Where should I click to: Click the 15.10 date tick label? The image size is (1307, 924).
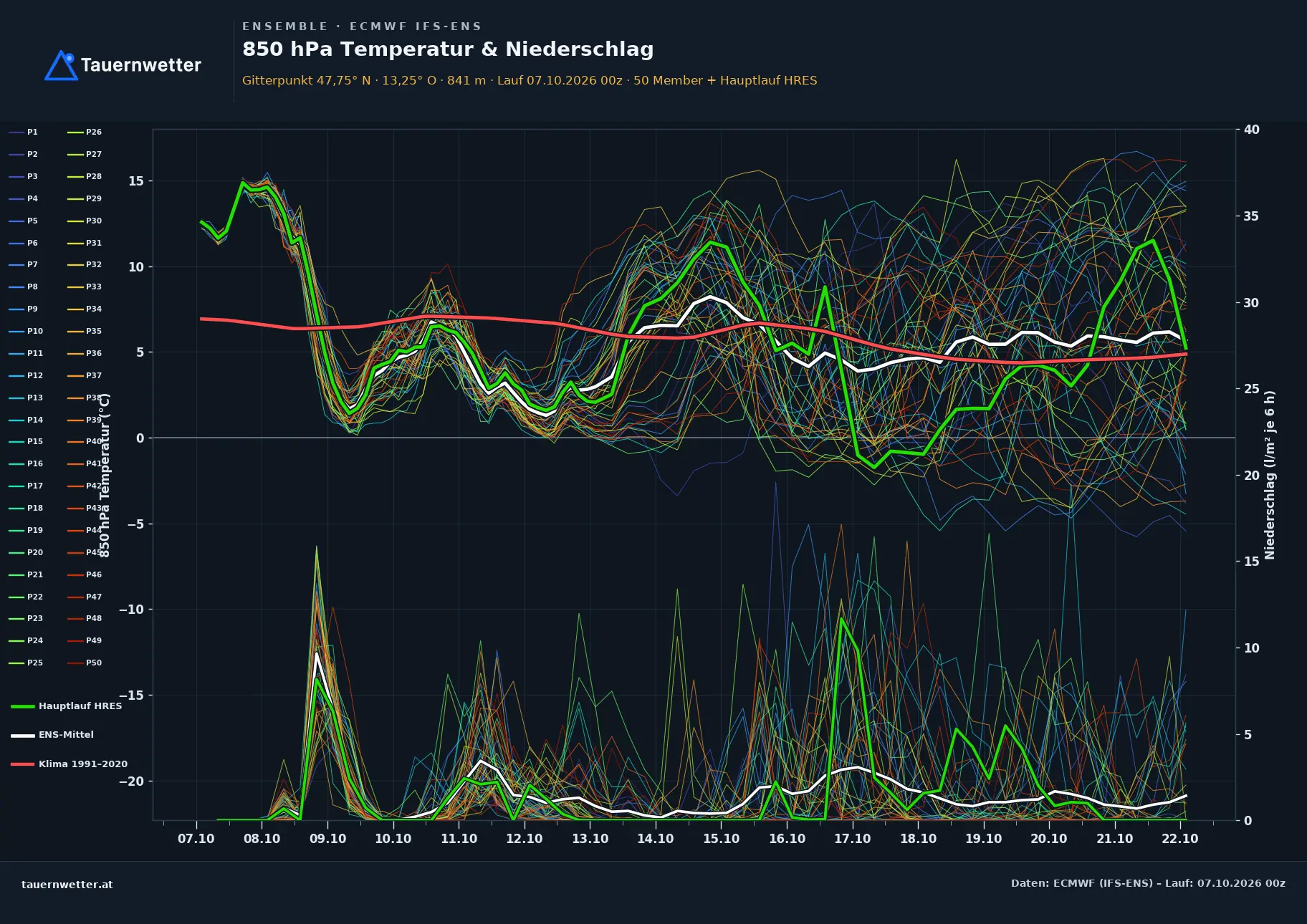pyautogui.click(x=721, y=839)
